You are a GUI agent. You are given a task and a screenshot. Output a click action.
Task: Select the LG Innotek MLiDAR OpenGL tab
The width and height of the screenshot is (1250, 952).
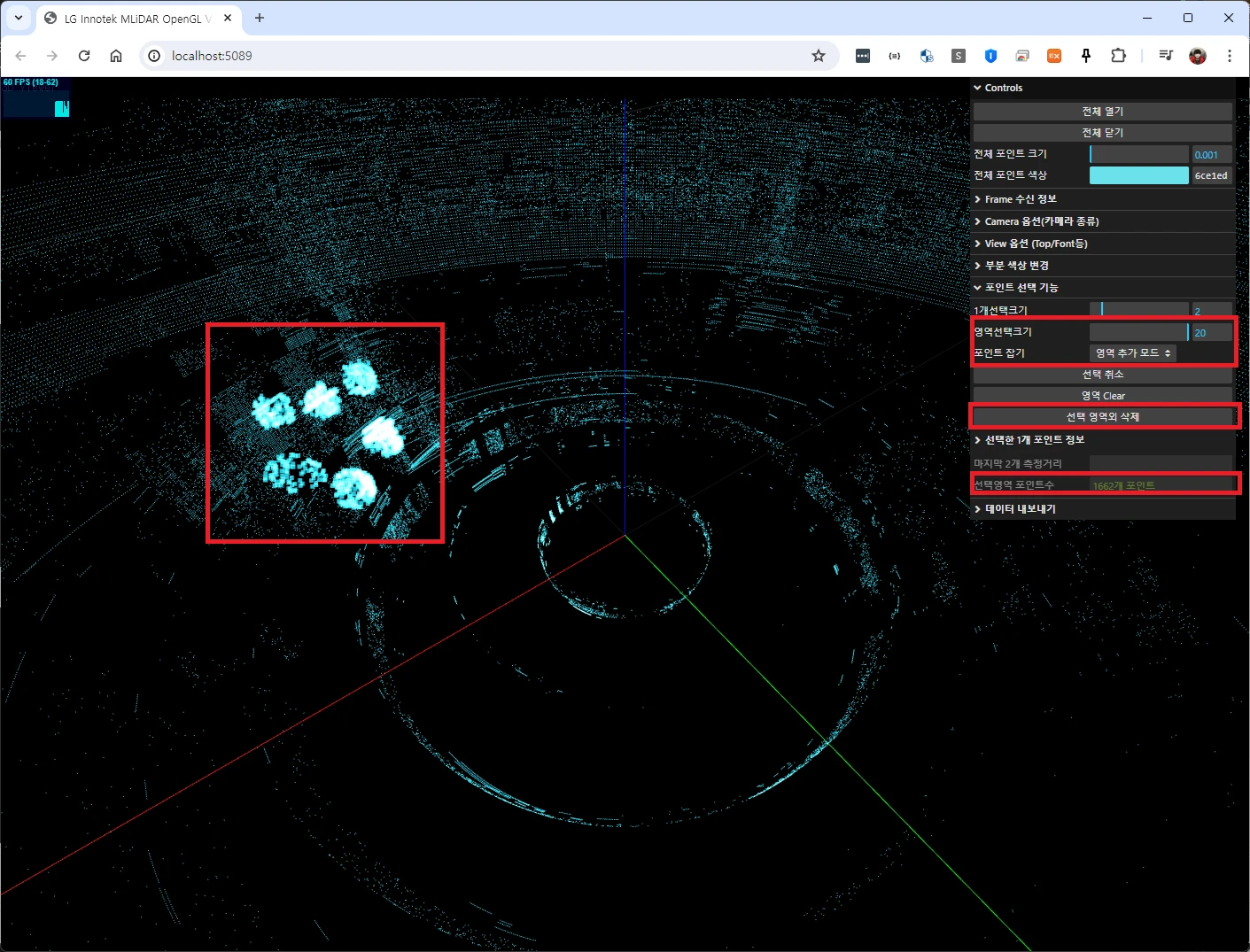(x=137, y=19)
